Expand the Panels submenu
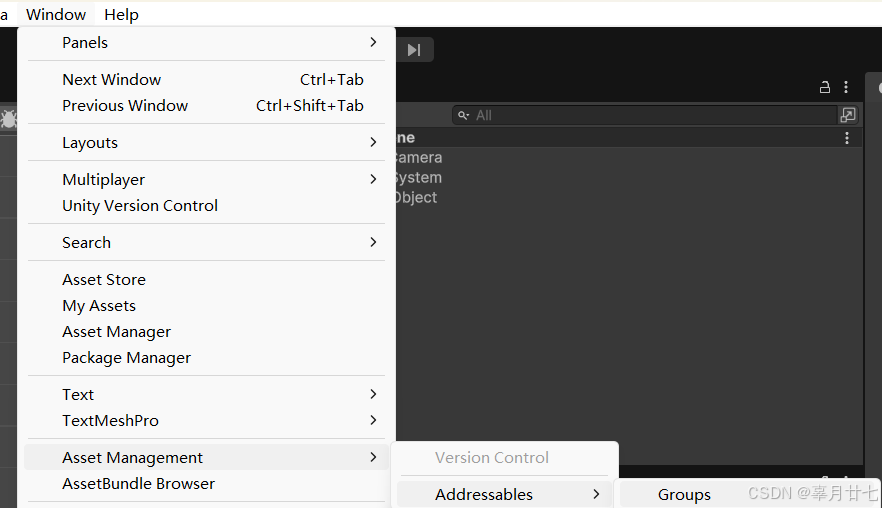The height and width of the screenshot is (508, 882). (x=207, y=43)
